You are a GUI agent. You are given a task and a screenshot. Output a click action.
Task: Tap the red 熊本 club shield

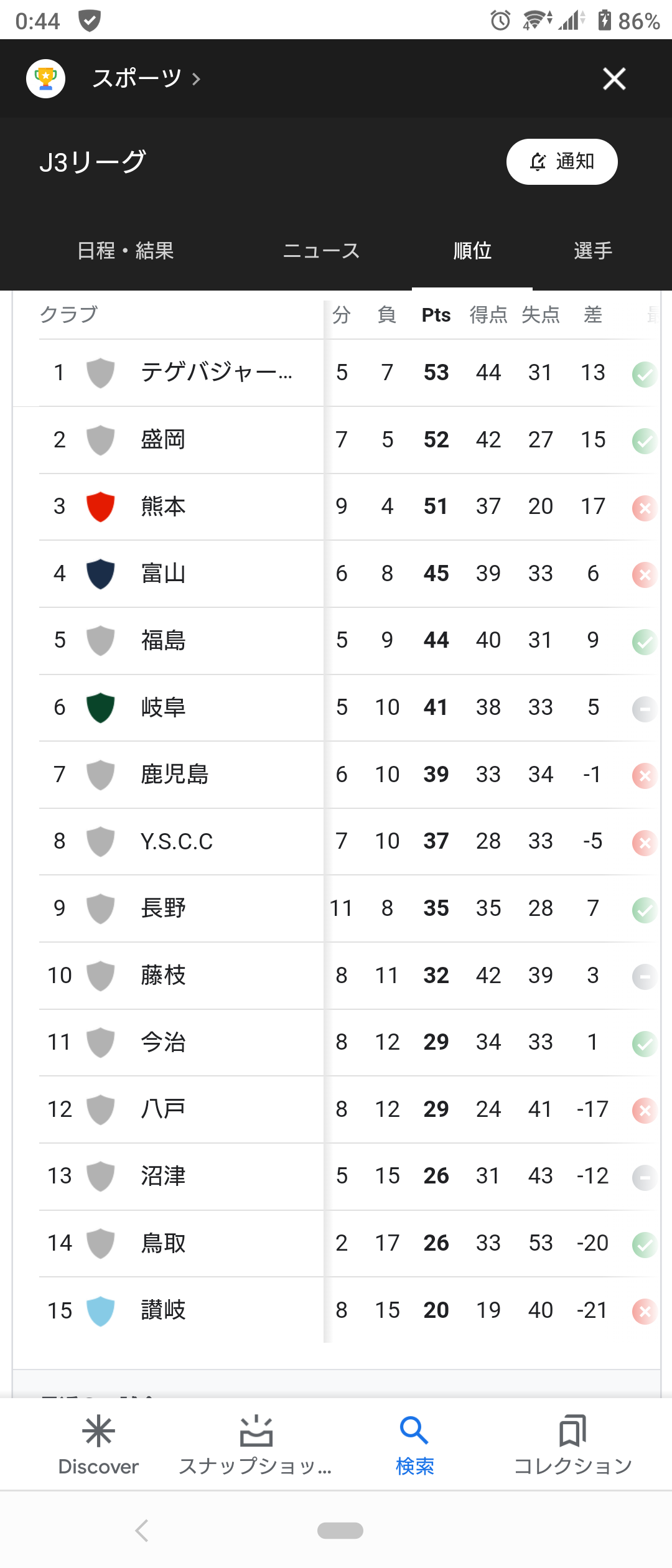point(100,506)
